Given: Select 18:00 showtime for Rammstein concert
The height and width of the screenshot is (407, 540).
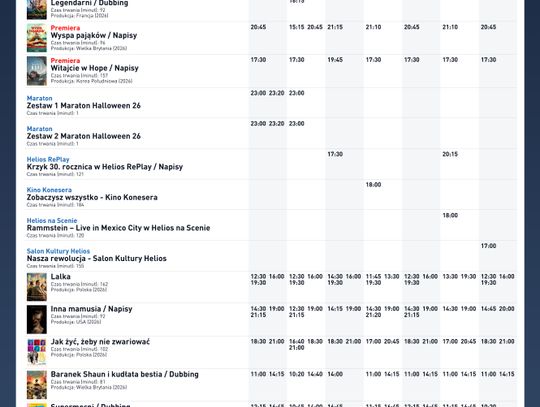Looking at the screenshot, I should click(450, 216).
